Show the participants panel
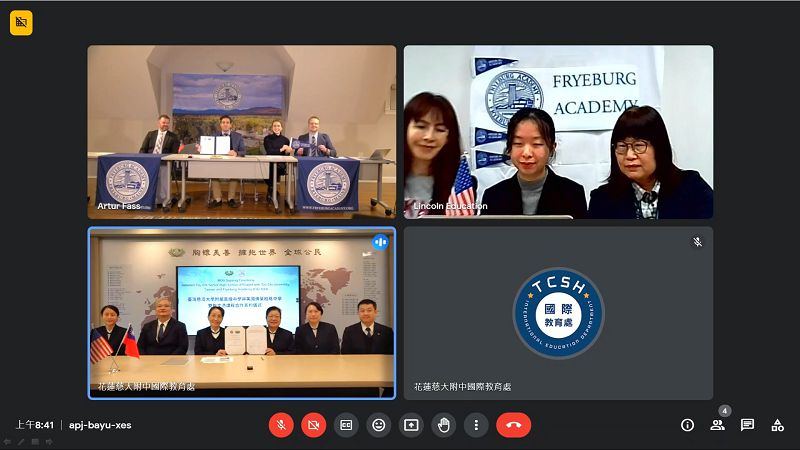 coord(717,425)
